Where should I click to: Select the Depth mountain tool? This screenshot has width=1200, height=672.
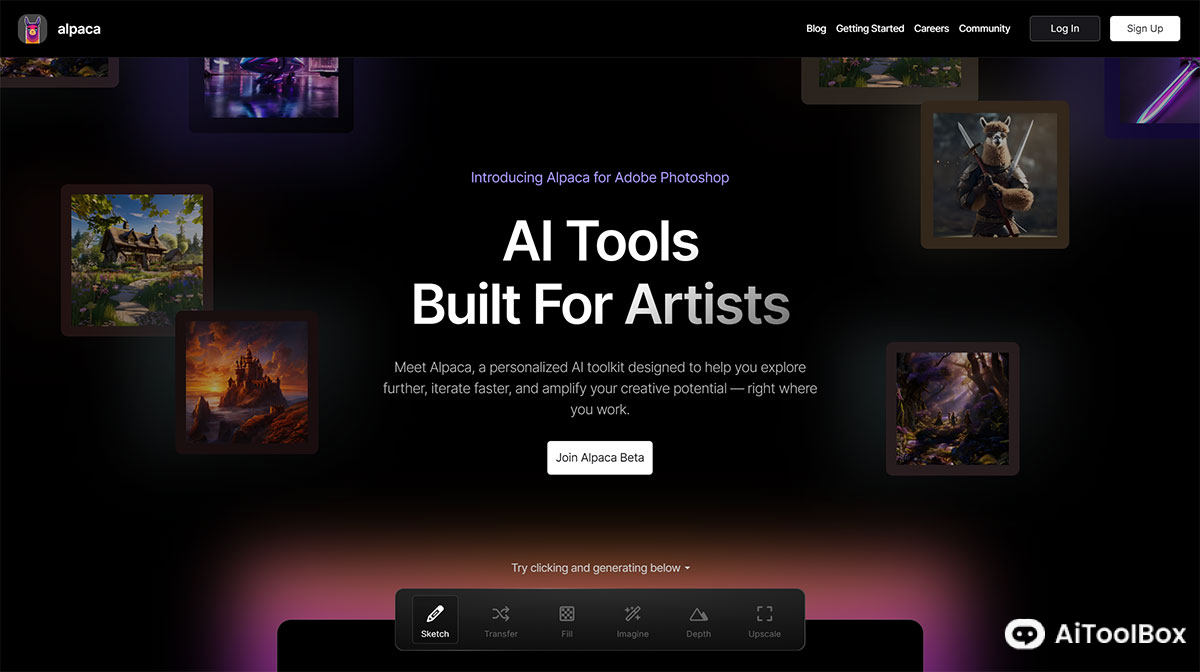(699, 620)
